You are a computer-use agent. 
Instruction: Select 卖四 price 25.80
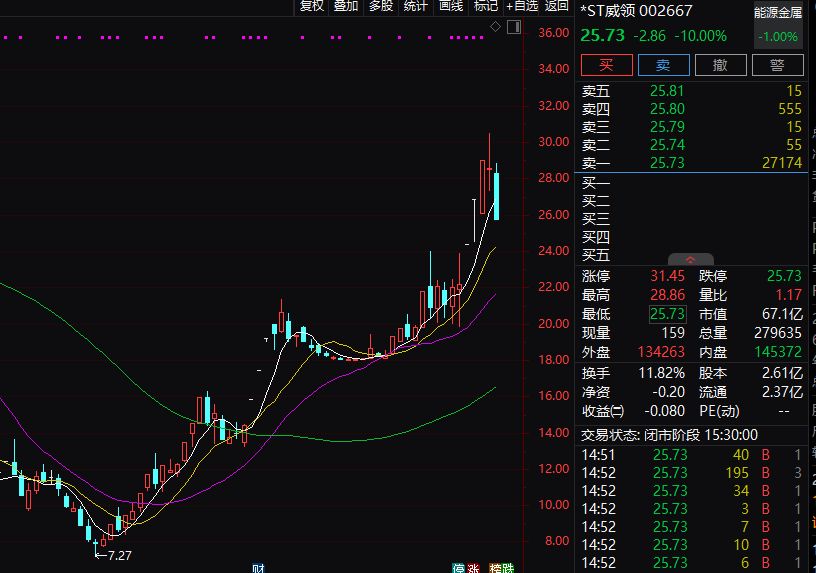(667, 109)
